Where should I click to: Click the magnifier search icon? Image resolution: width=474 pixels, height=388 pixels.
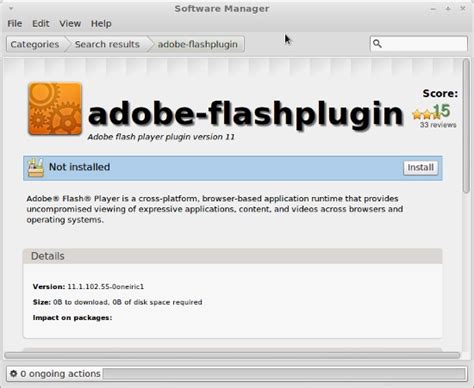377,44
